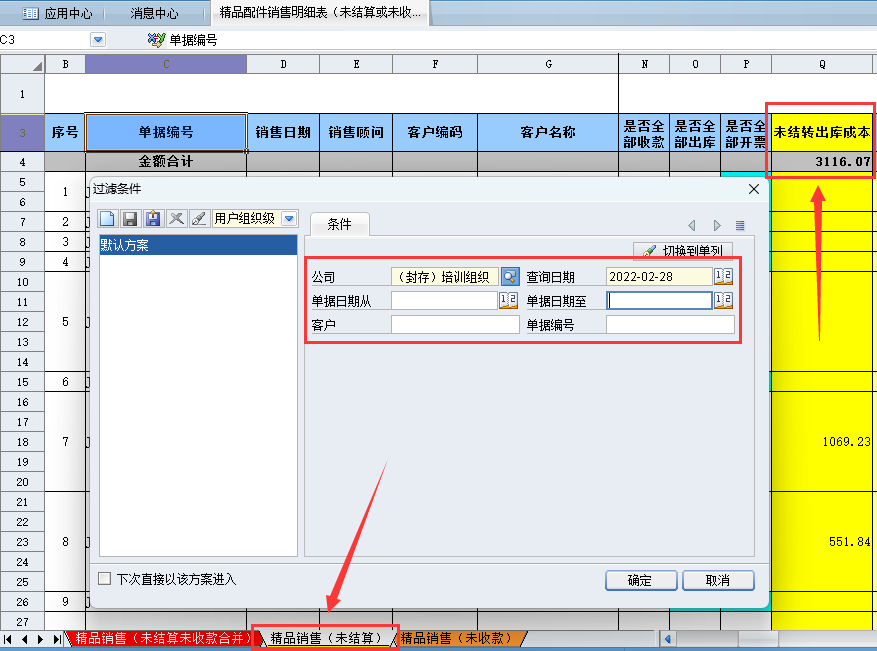
Task: Open the 查询日期 calendar picker
Action: click(x=724, y=277)
